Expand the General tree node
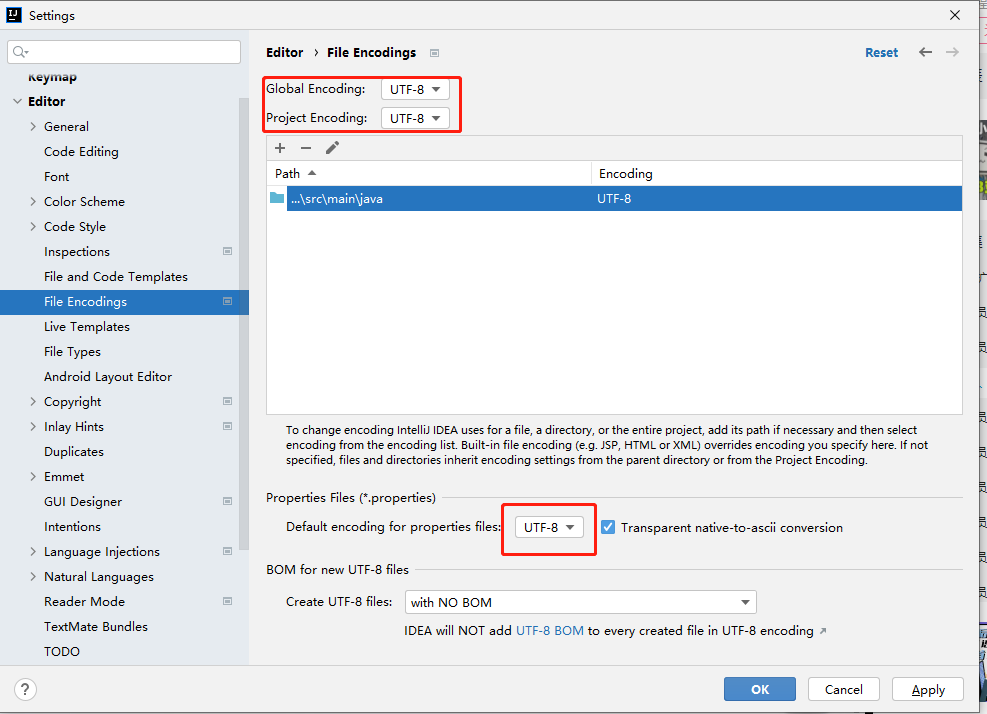 pyautogui.click(x=33, y=127)
